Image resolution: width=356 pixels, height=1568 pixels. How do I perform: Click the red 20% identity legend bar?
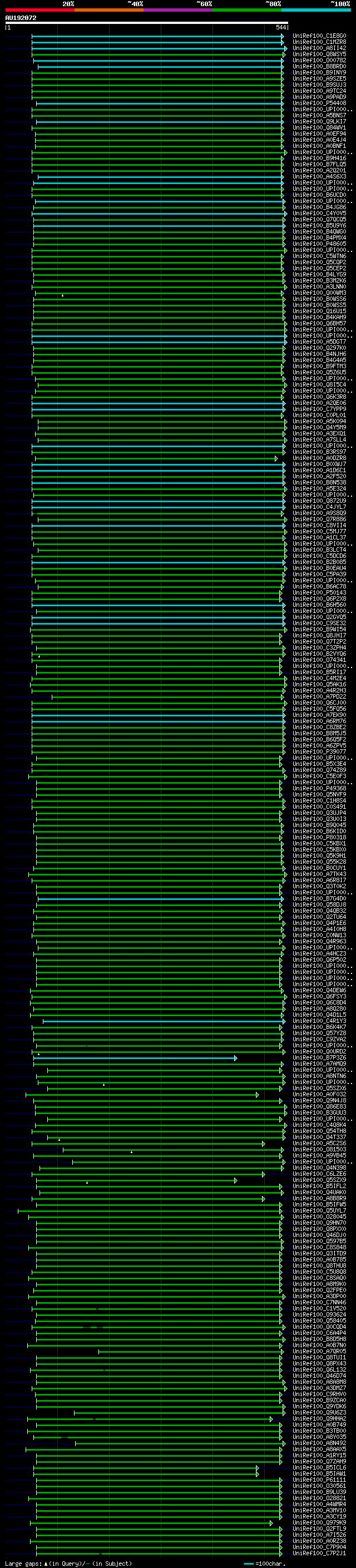tap(39, 10)
